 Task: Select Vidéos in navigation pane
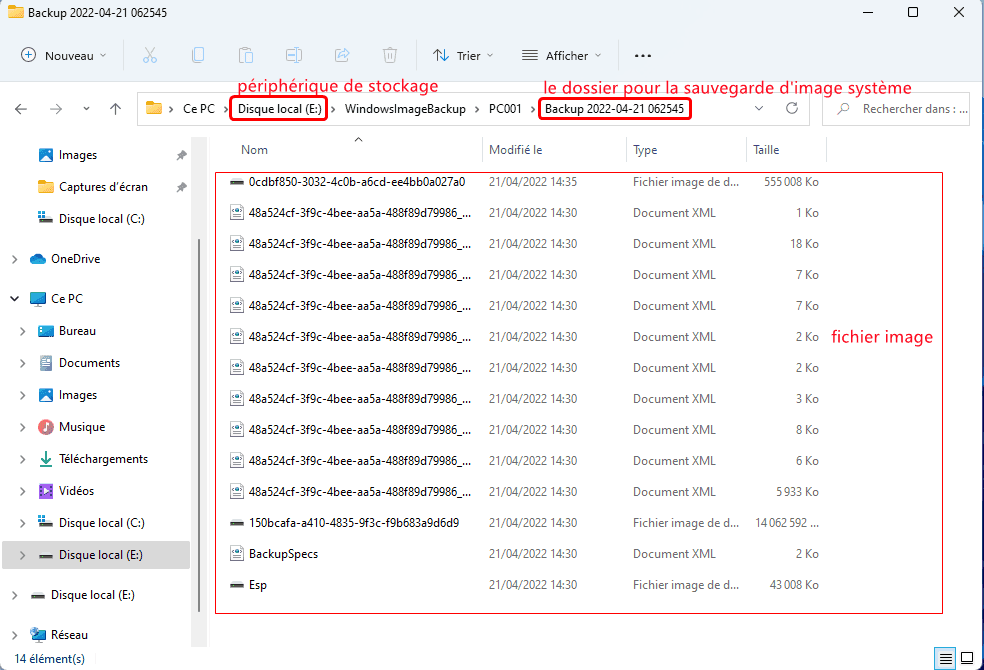click(x=76, y=491)
